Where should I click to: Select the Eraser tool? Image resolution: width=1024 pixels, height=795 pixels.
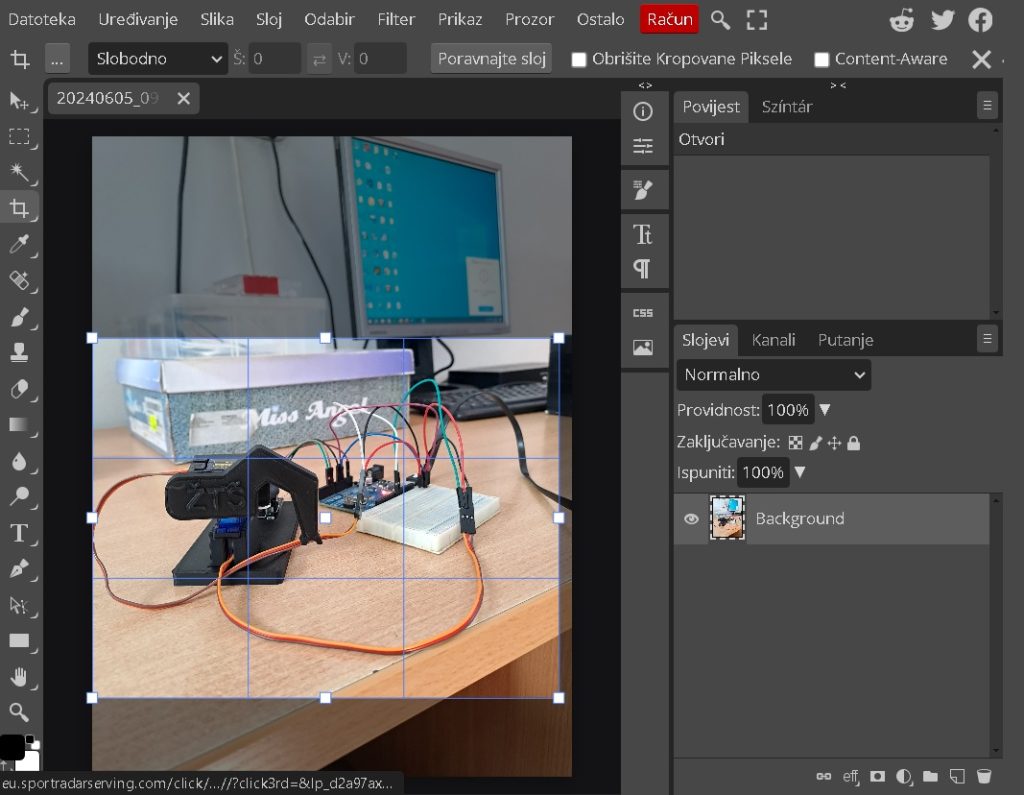pos(19,389)
